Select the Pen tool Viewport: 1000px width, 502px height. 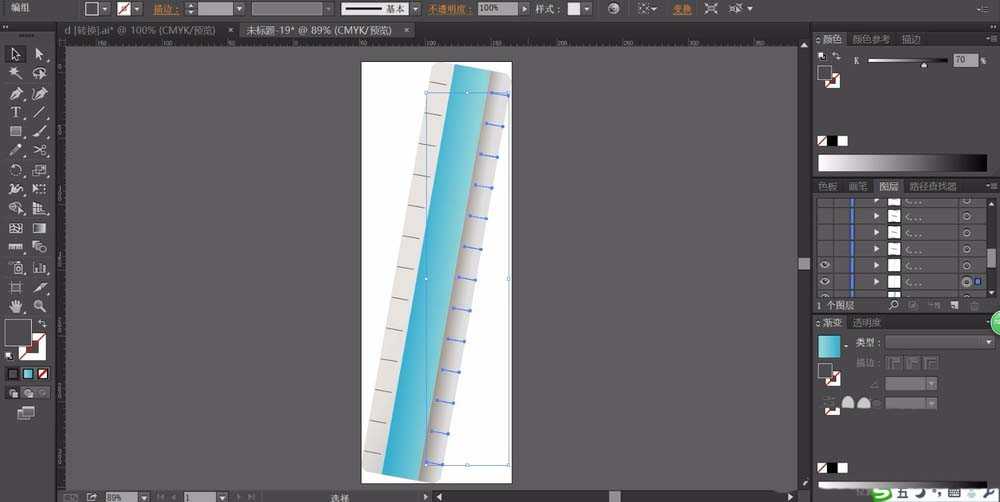(16, 93)
